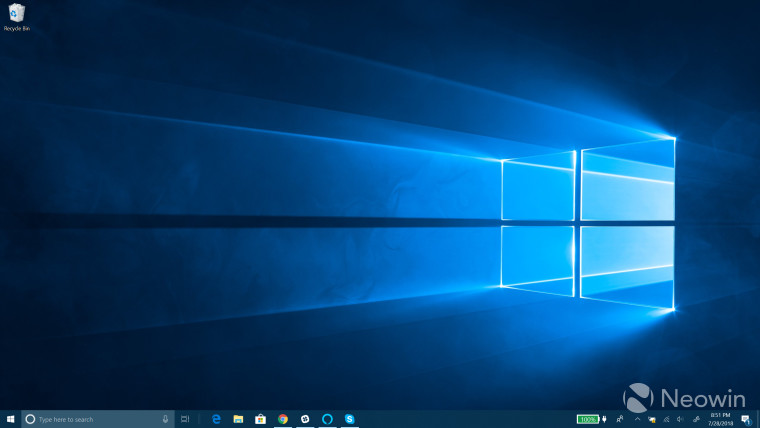
Task: Click the power plug charging icon
Action: (x=604, y=419)
